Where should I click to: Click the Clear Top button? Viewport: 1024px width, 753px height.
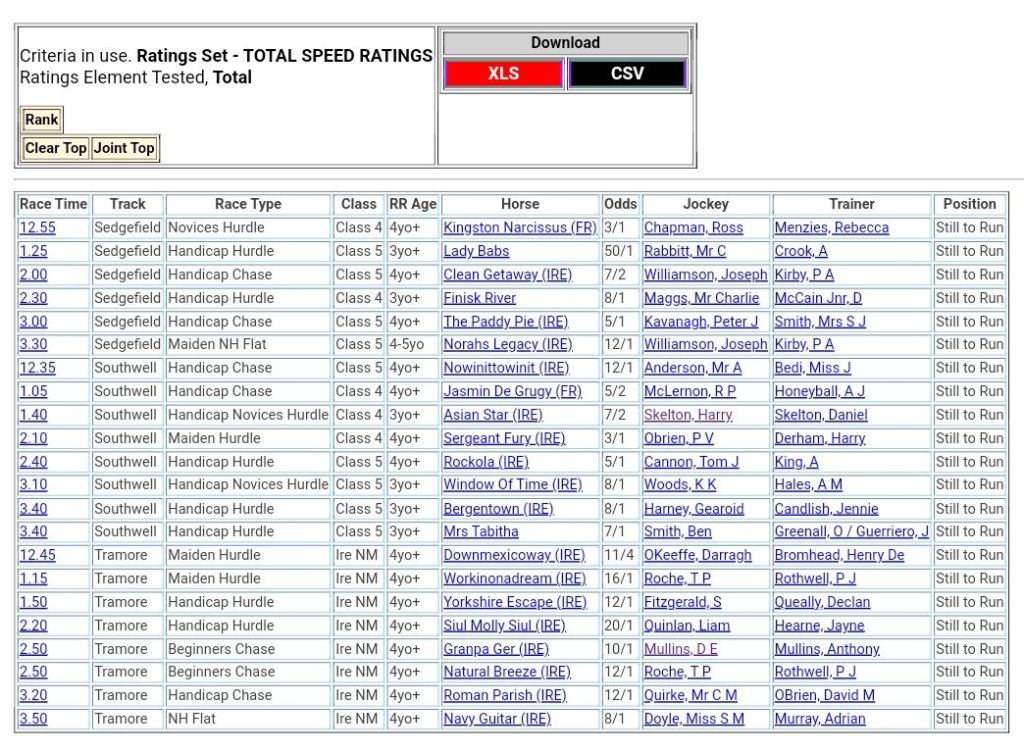(x=56, y=148)
